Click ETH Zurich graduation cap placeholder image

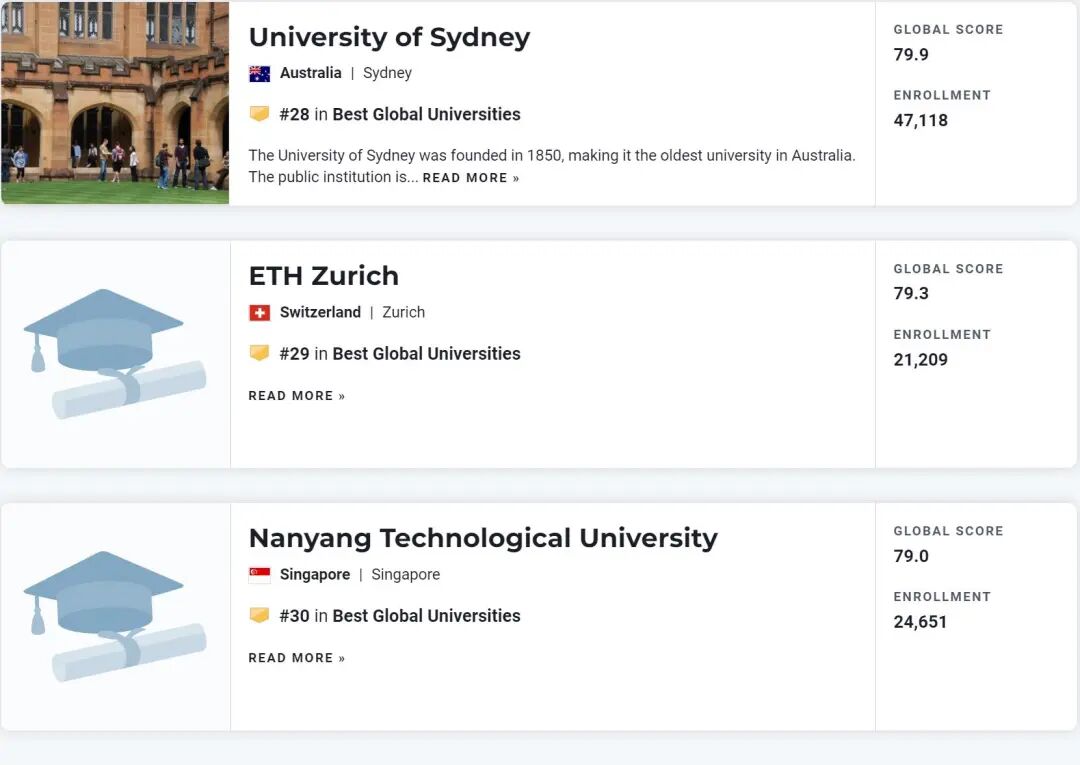pyautogui.click(x=114, y=353)
